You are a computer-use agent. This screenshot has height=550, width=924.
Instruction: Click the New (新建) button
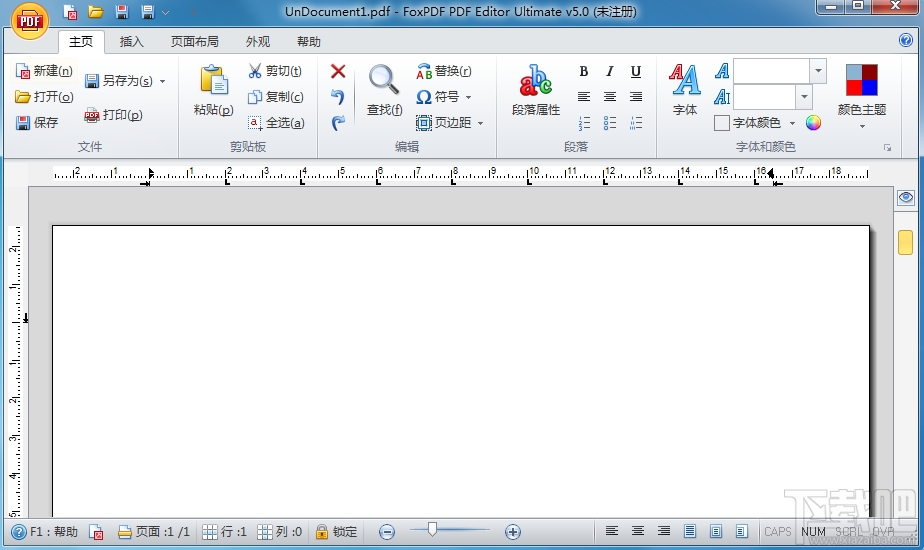[x=44, y=71]
